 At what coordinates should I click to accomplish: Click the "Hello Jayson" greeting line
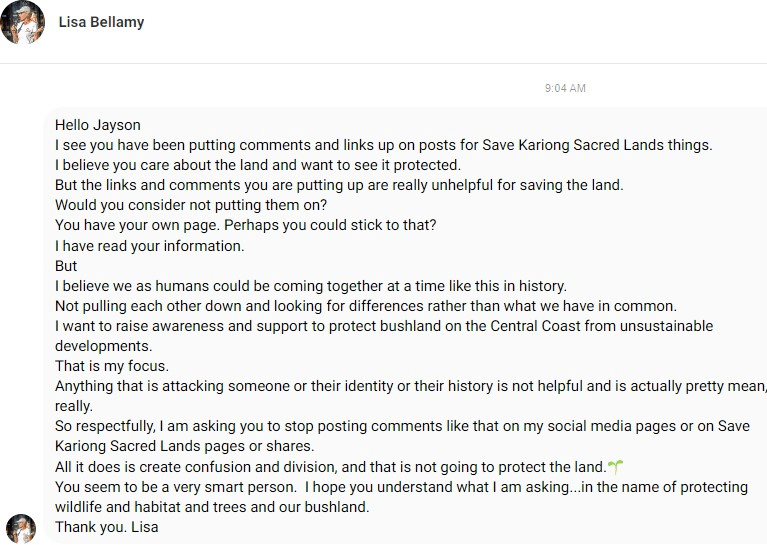[98, 125]
